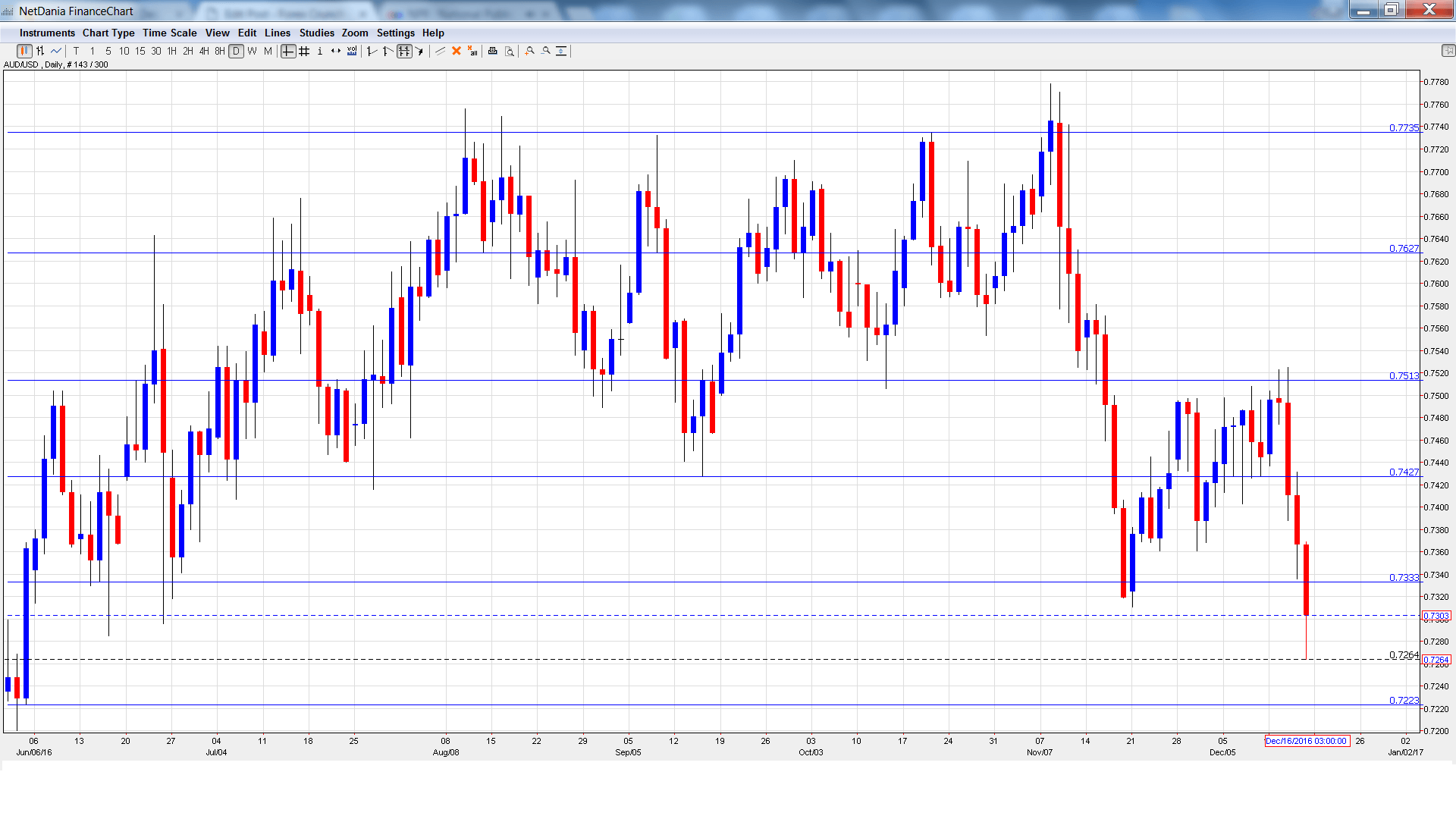
Task: Select the 4H time scale button
Action: (204, 51)
